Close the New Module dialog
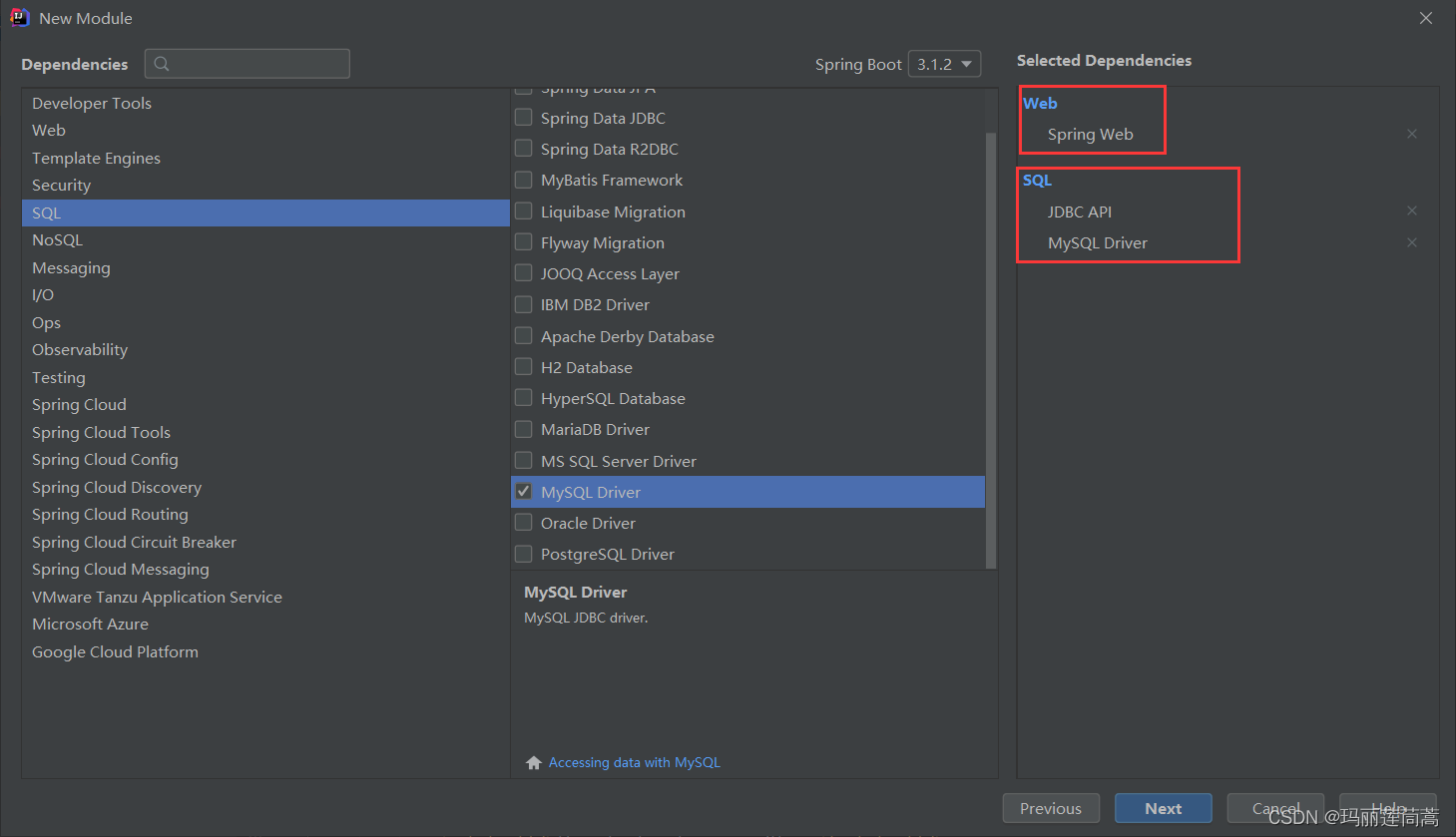Viewport: 1456px width, 837px height. pos(1426,18)
